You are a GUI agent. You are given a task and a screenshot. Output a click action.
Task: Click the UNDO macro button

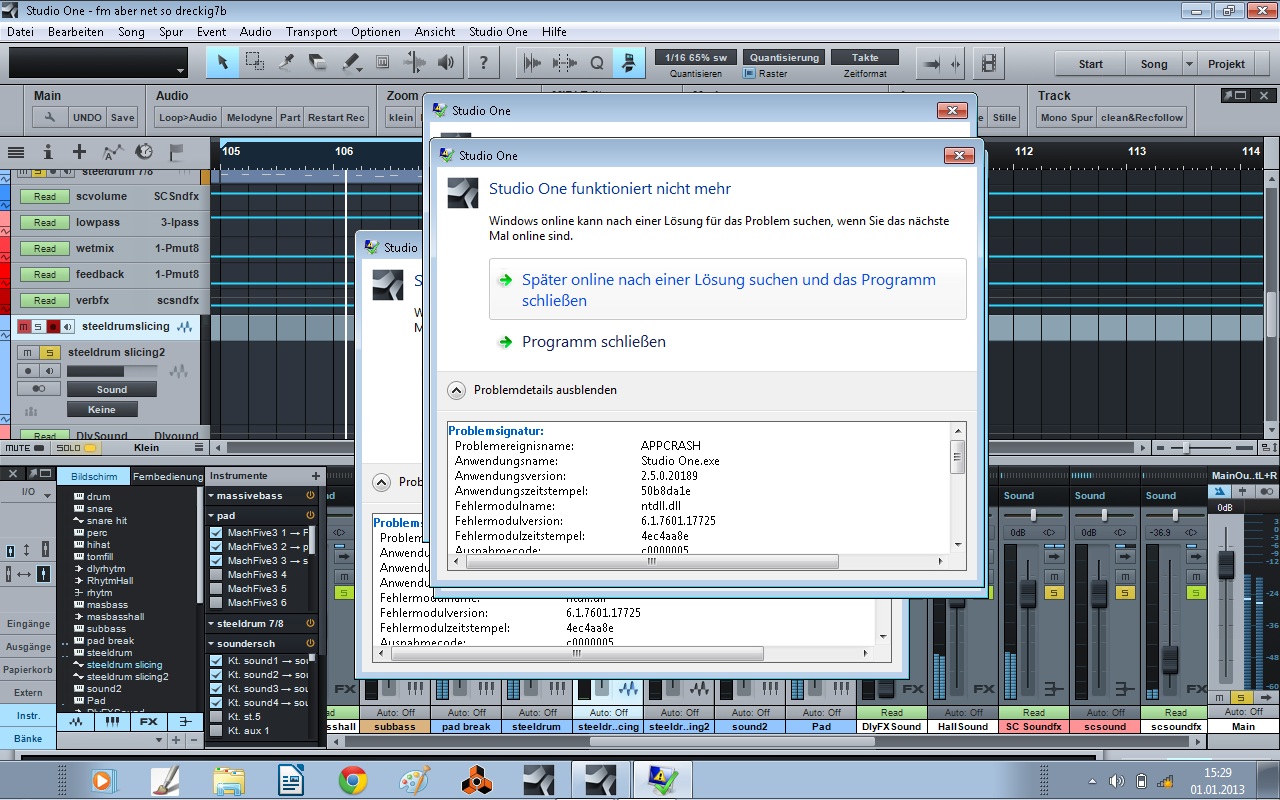[x=87, y=117]
